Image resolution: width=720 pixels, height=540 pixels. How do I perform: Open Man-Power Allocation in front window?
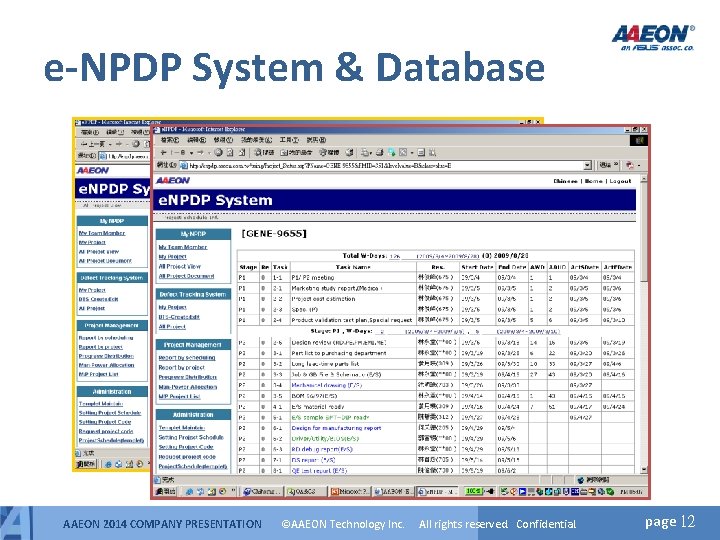pos(187,387)
